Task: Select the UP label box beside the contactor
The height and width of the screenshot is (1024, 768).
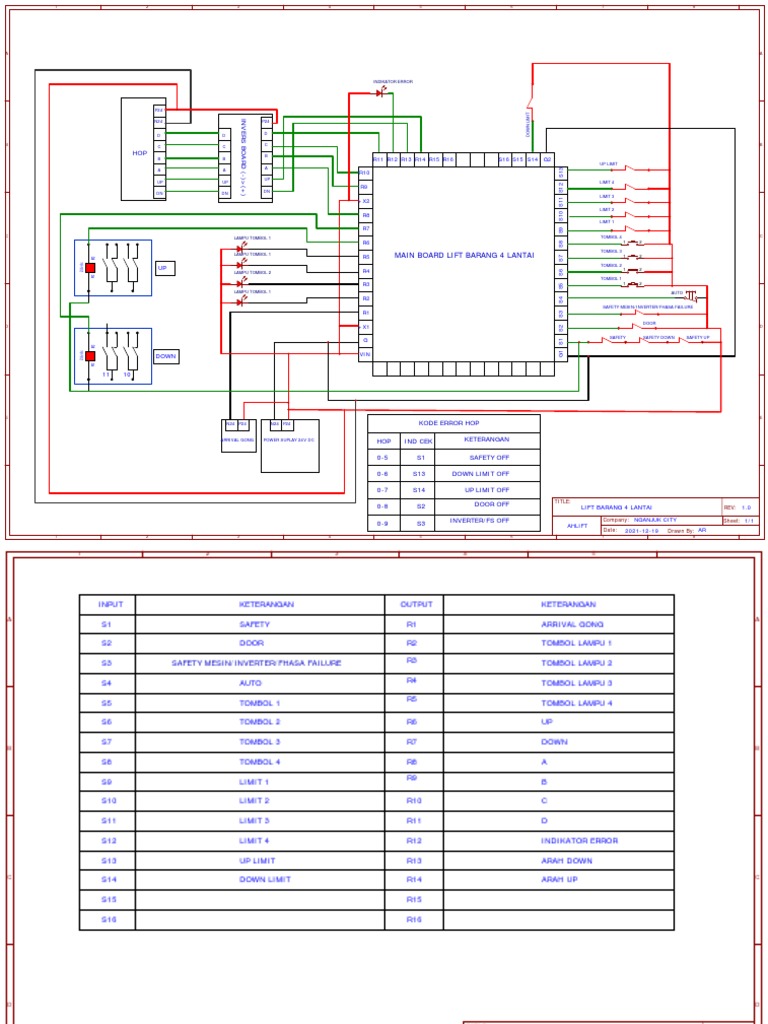Action: pyautogui.click(x=165, y=268)
